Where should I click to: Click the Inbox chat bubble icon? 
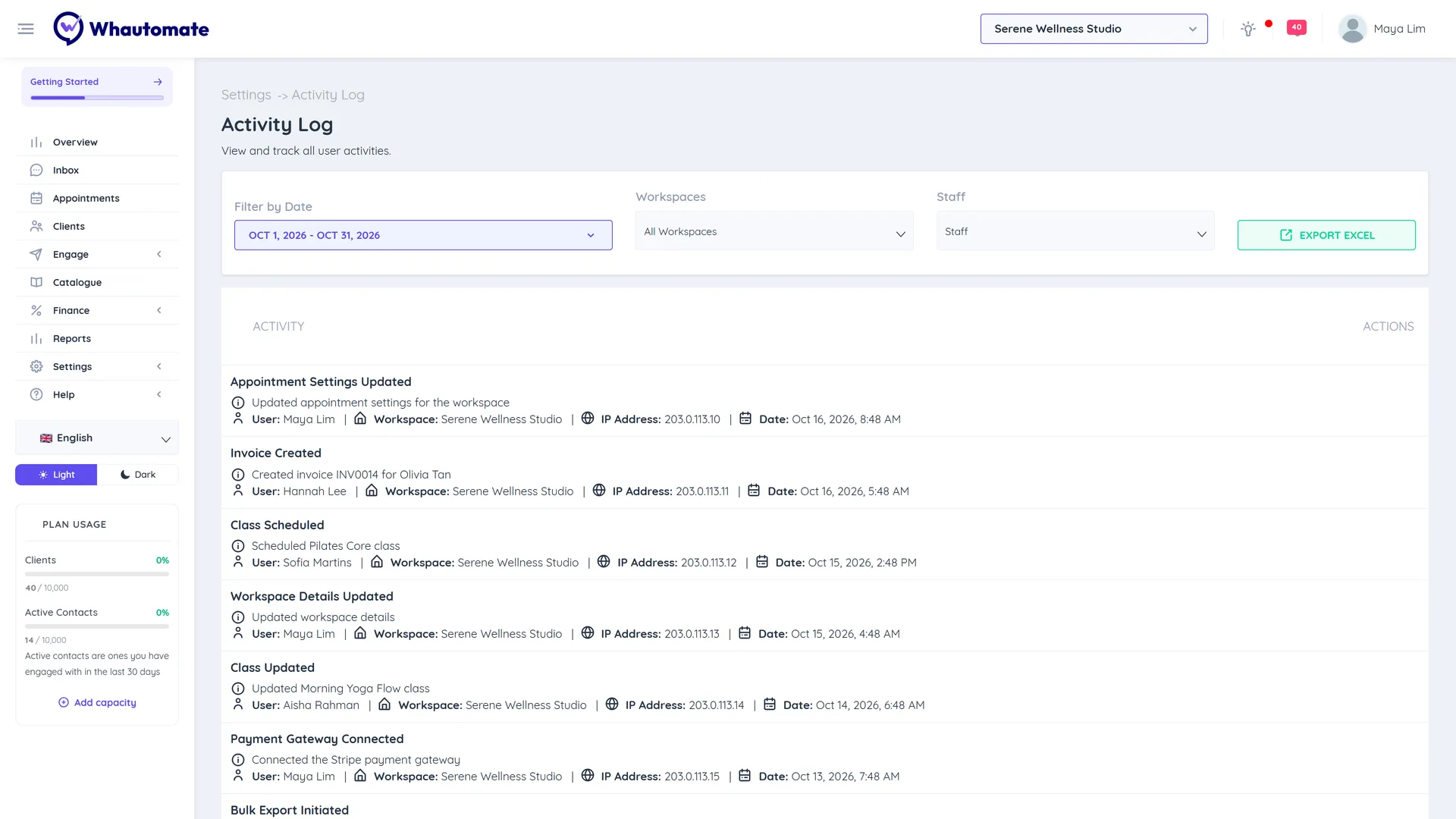coord(36,171)
